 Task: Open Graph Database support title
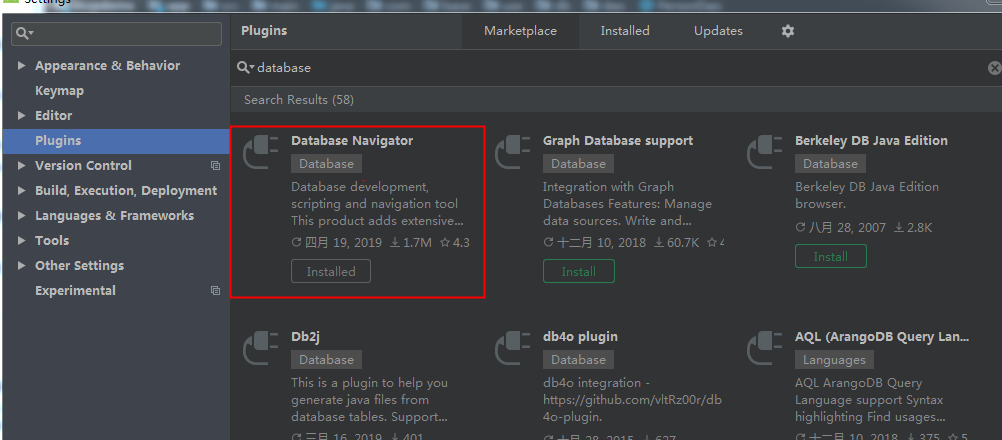coord(618,140)
